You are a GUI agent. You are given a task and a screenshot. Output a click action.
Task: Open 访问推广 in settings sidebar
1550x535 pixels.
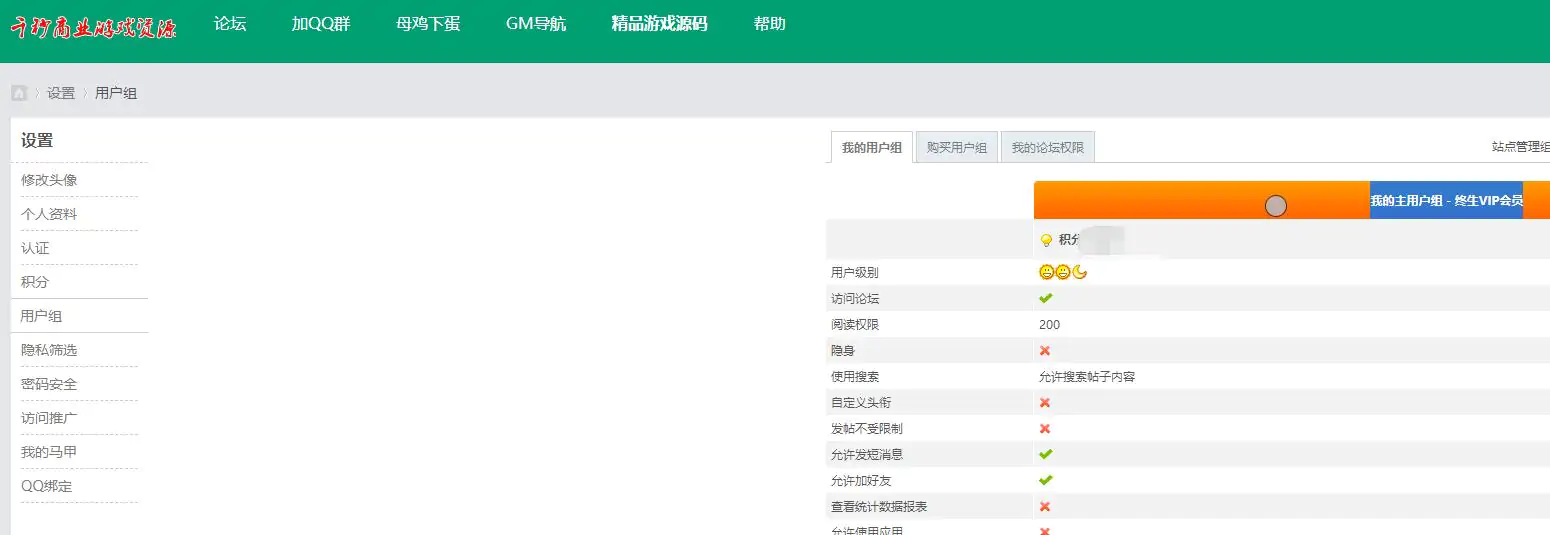(x=49, y=418)
